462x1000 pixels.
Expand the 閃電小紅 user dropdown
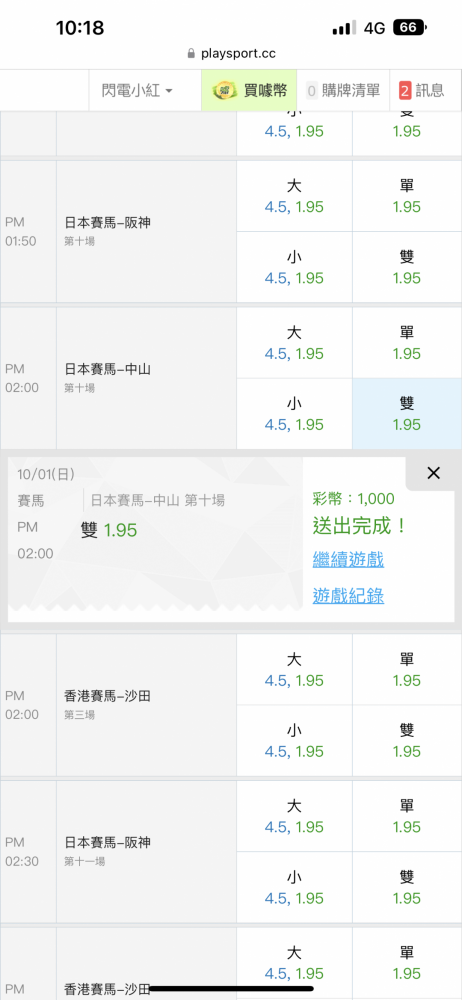click(137, 91)
